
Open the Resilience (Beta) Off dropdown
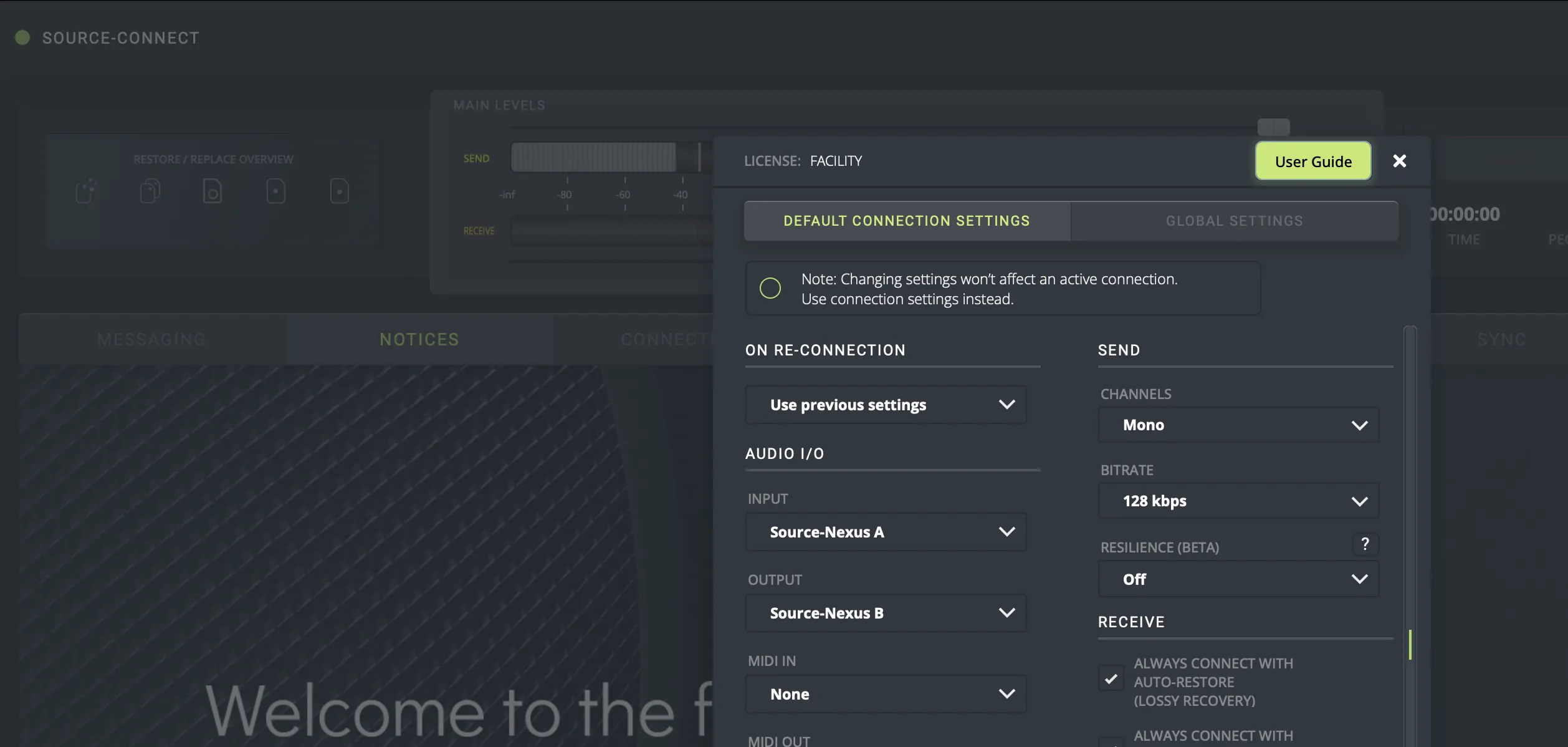(x=1238, y=579)
